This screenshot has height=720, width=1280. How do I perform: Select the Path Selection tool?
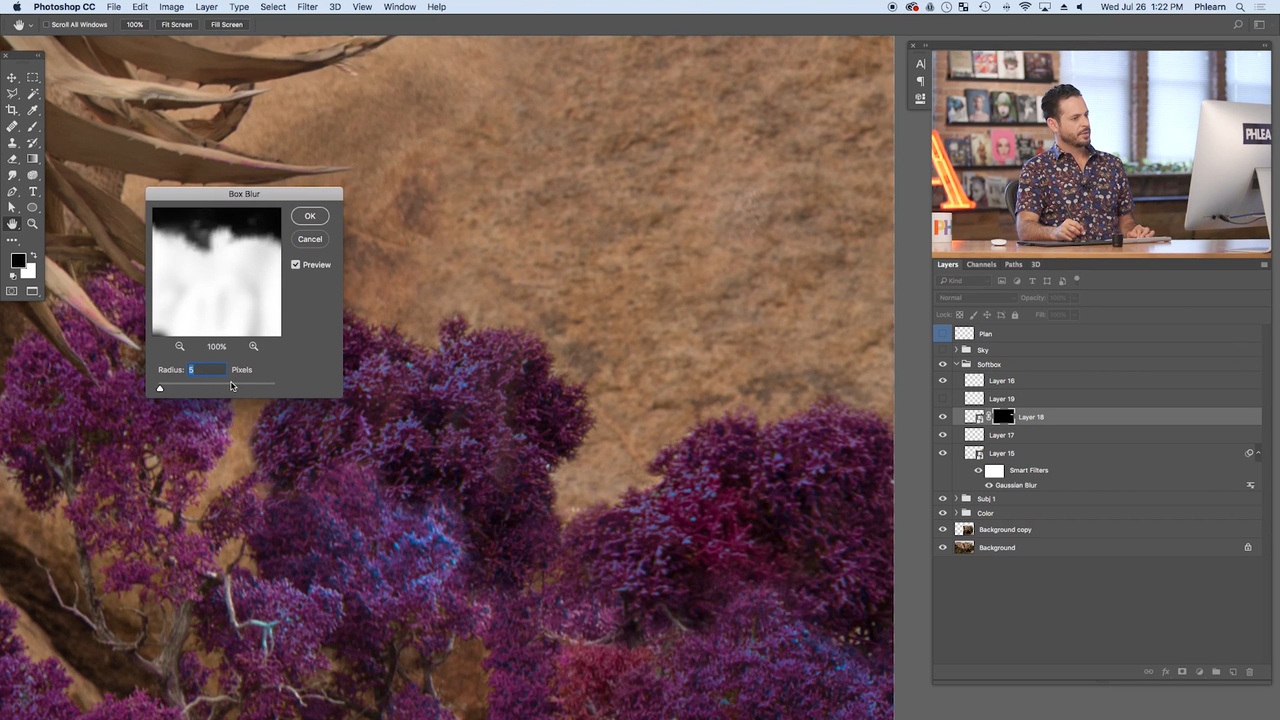coord(12,208)
